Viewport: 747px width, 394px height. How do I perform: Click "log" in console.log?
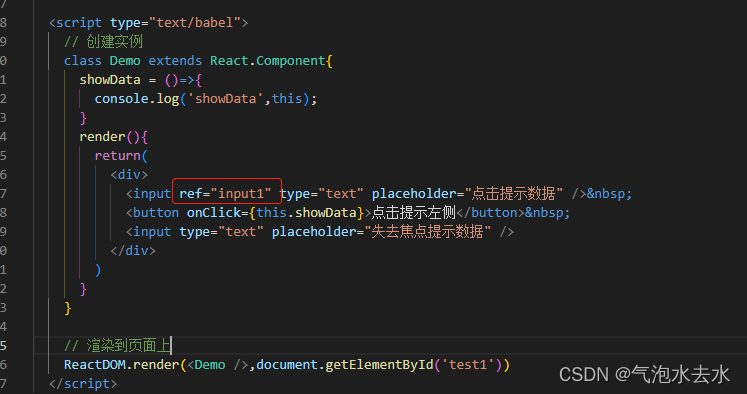pos(168,99)
